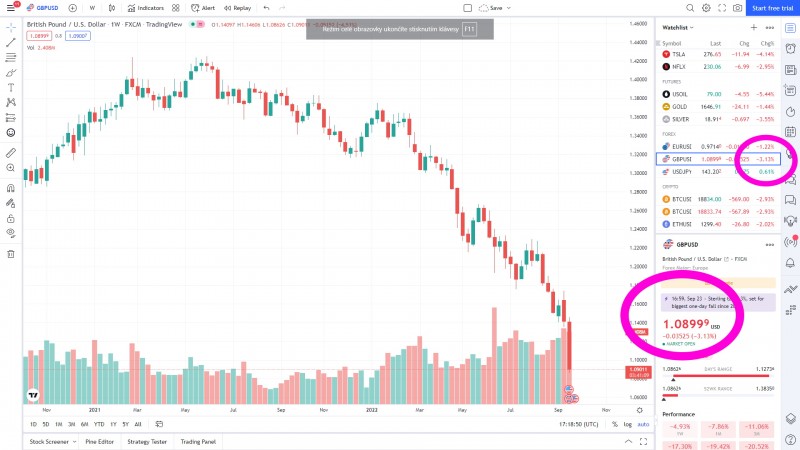Open chart settings gear icon
This screenshot has width=800, height=450.
coord(706,8)
